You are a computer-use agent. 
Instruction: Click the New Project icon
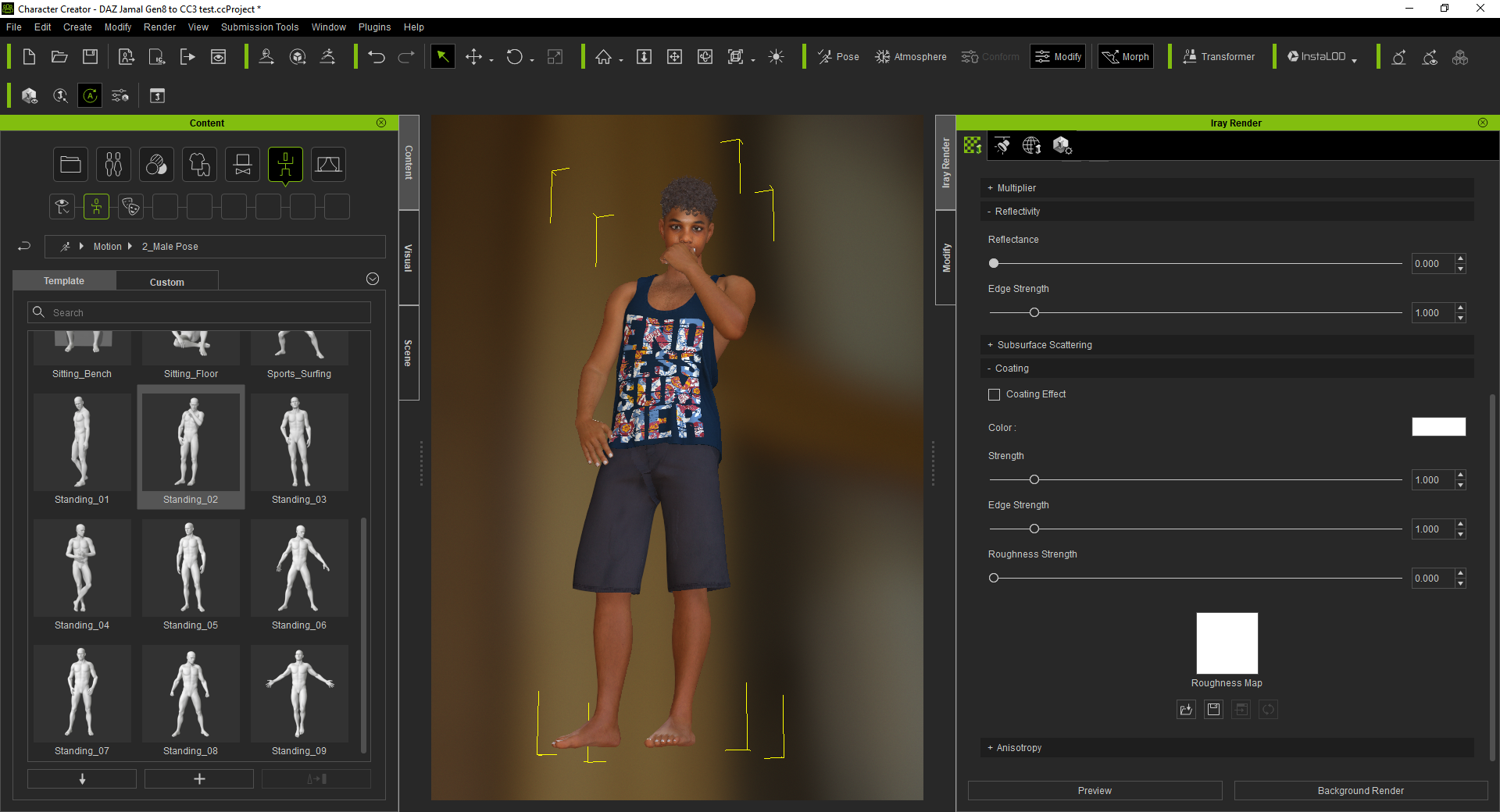(x=29, y=57)
